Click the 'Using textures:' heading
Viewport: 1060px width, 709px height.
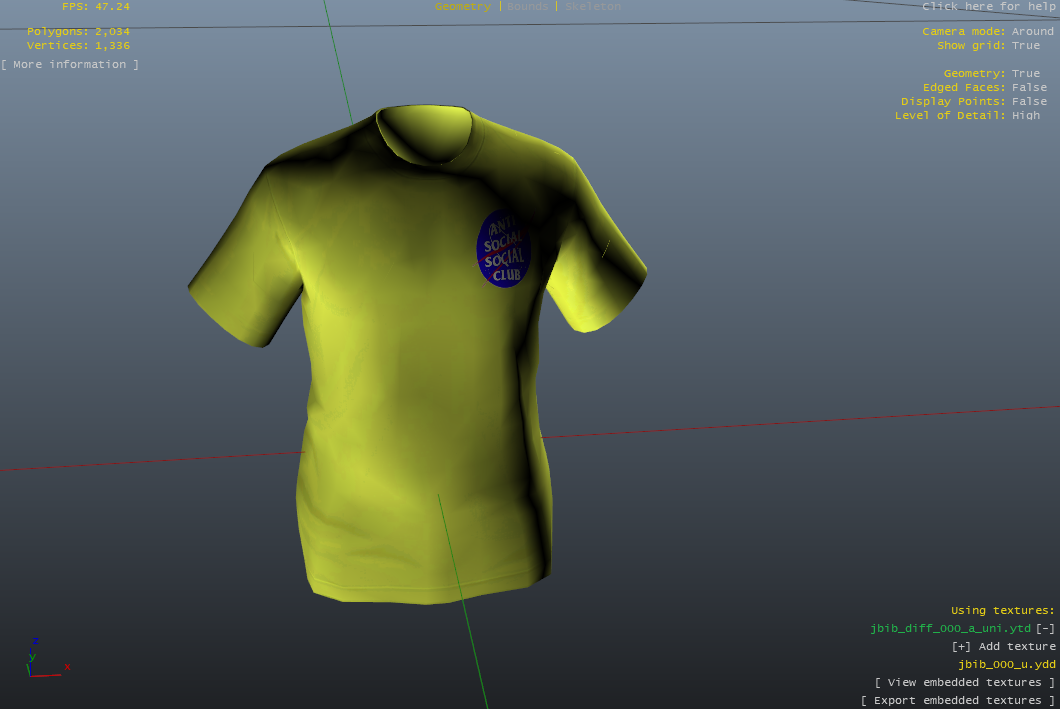coord(1003,610)
